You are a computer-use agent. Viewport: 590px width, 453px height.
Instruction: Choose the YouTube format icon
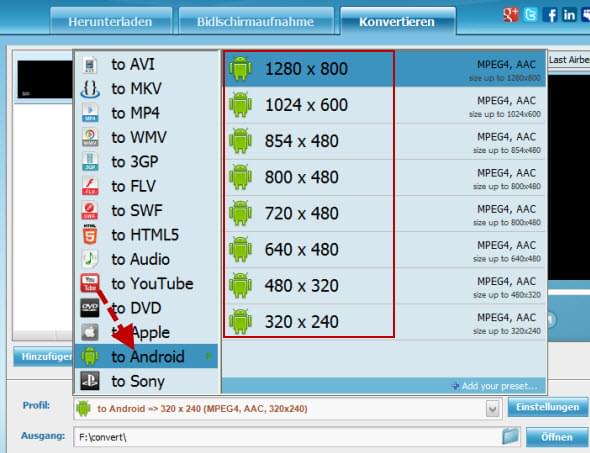click(x=90, y=283)
